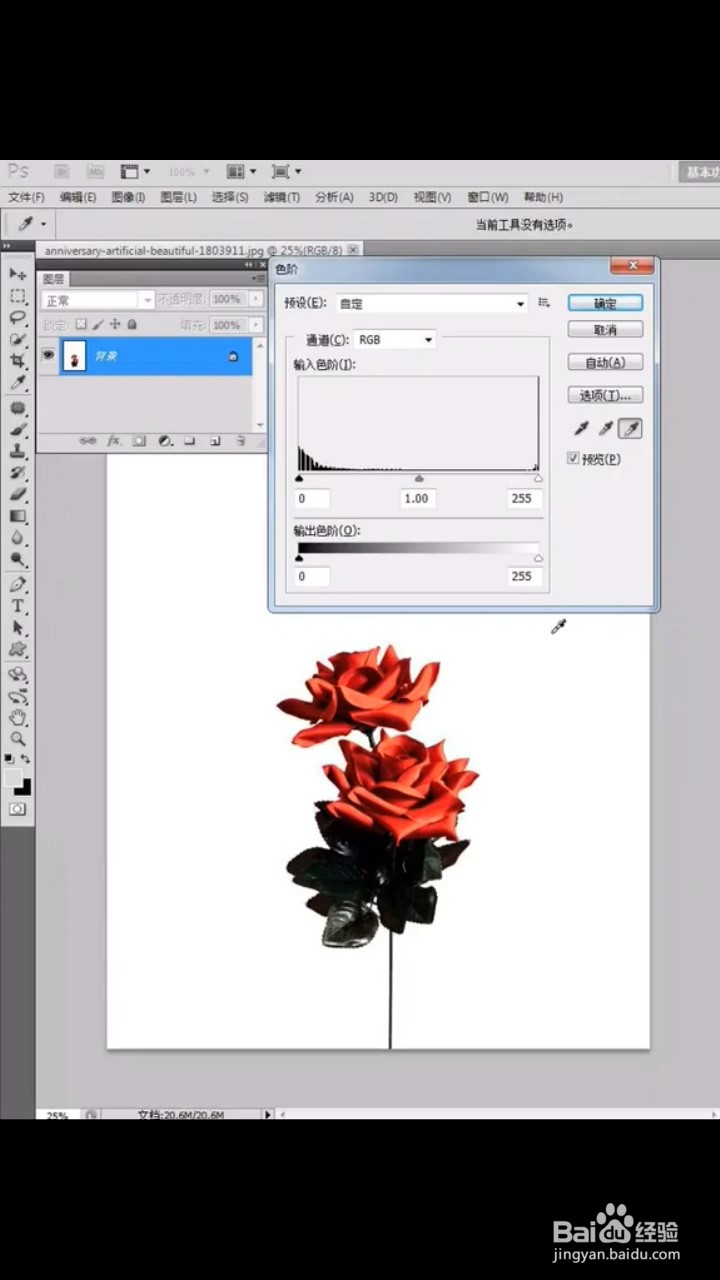Select the Dodge tool

pyautogui.click(x=18, y=560)
